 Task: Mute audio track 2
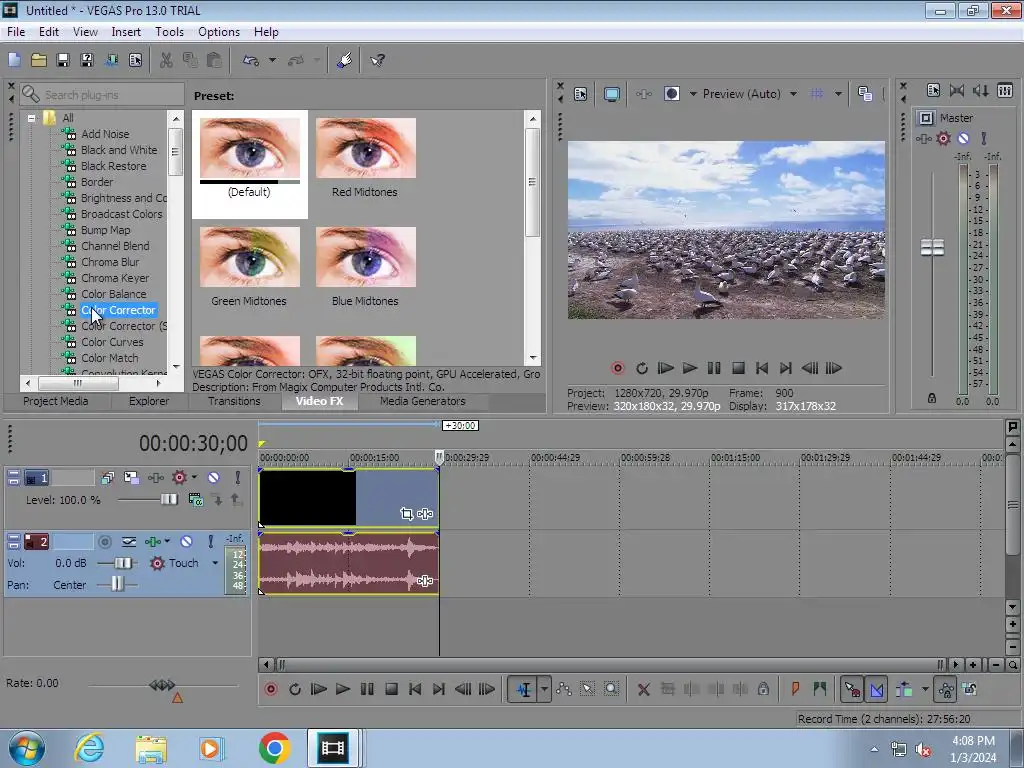[186, 541]
